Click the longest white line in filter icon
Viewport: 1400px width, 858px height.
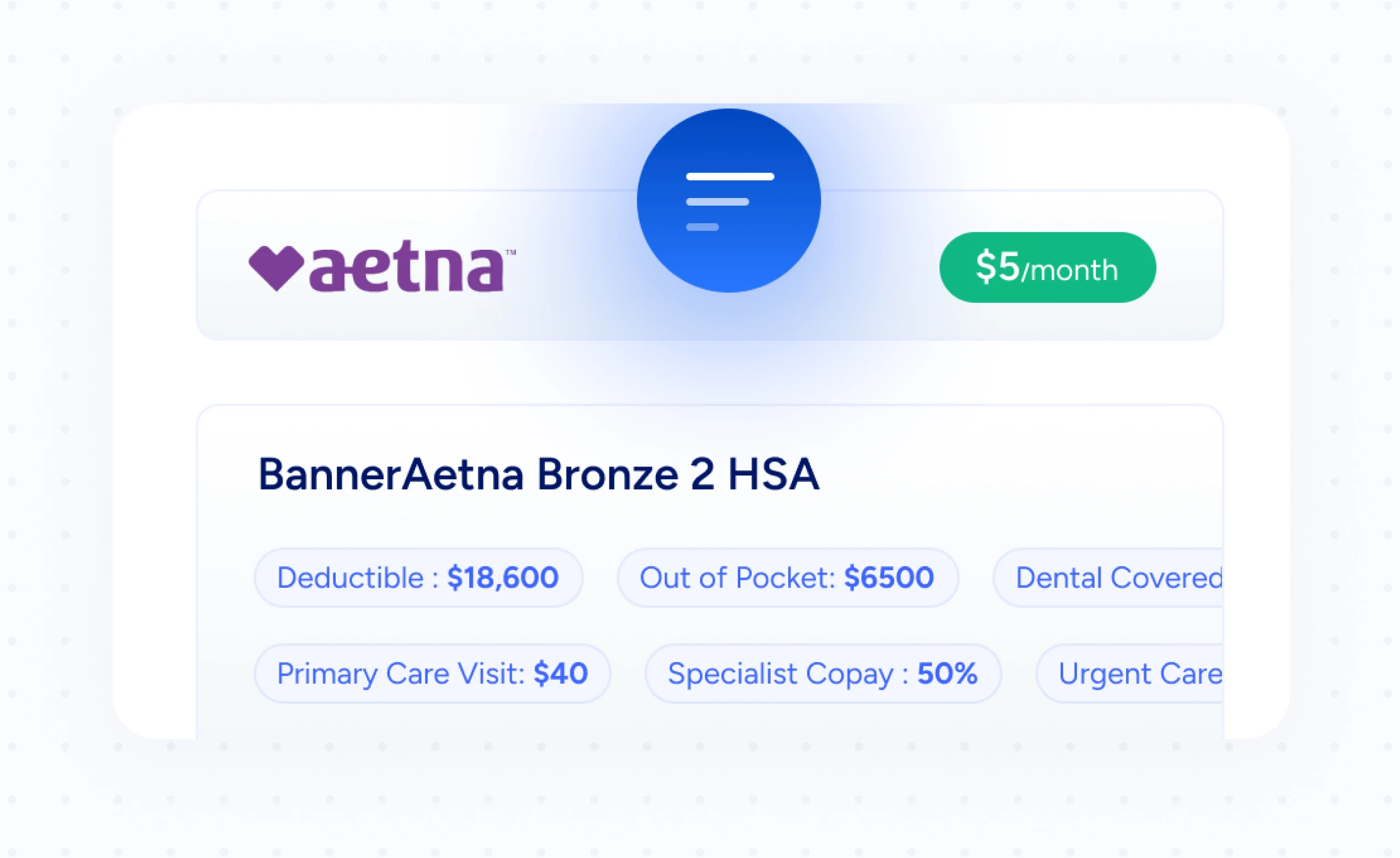pos(730,177)
